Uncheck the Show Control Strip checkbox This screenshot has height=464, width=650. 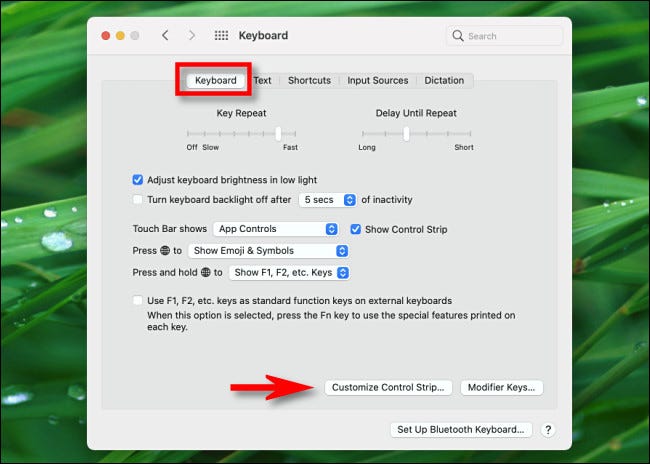click(x=356, y=229)
